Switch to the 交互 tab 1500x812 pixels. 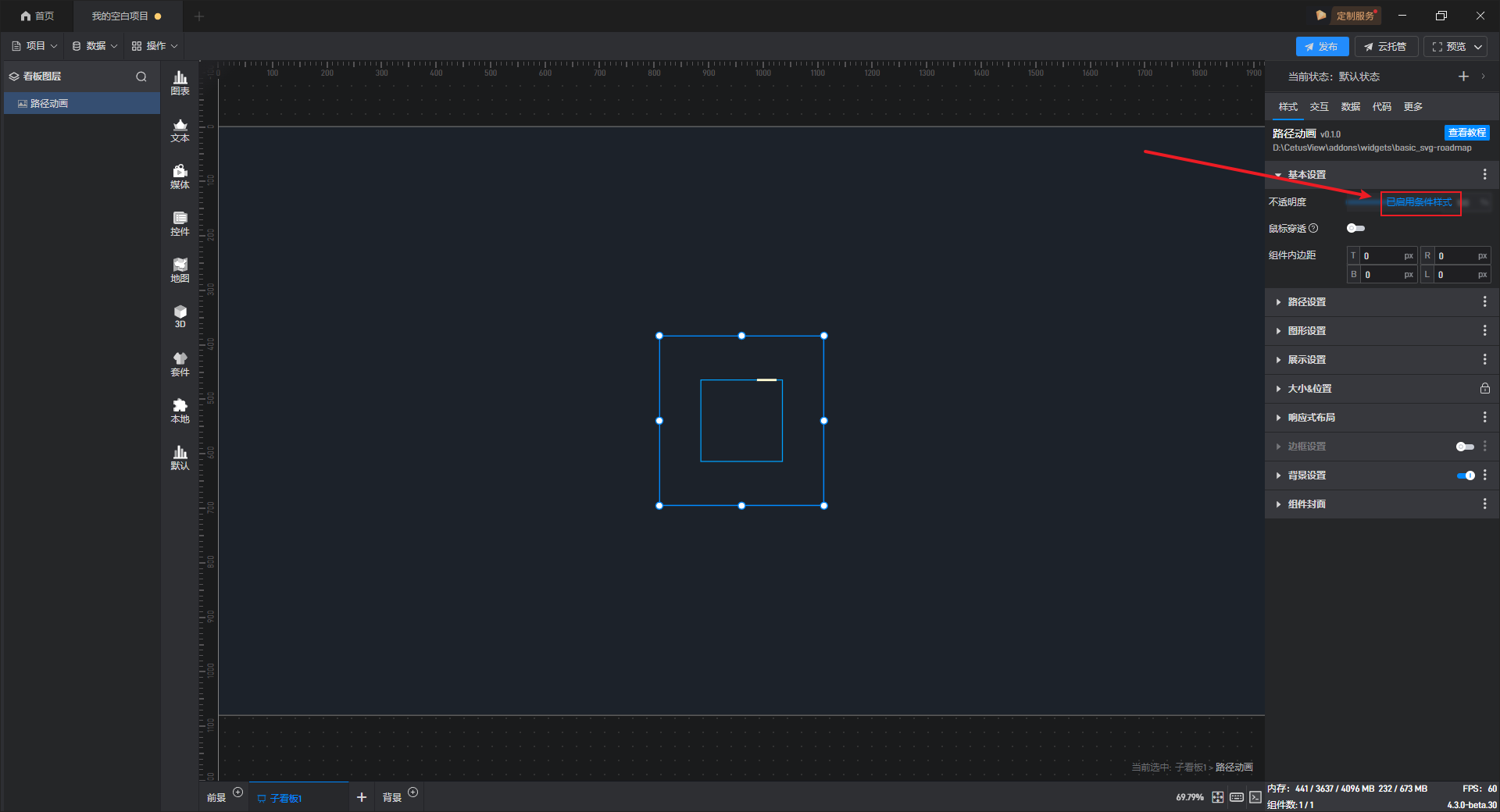coord(1319,107)
